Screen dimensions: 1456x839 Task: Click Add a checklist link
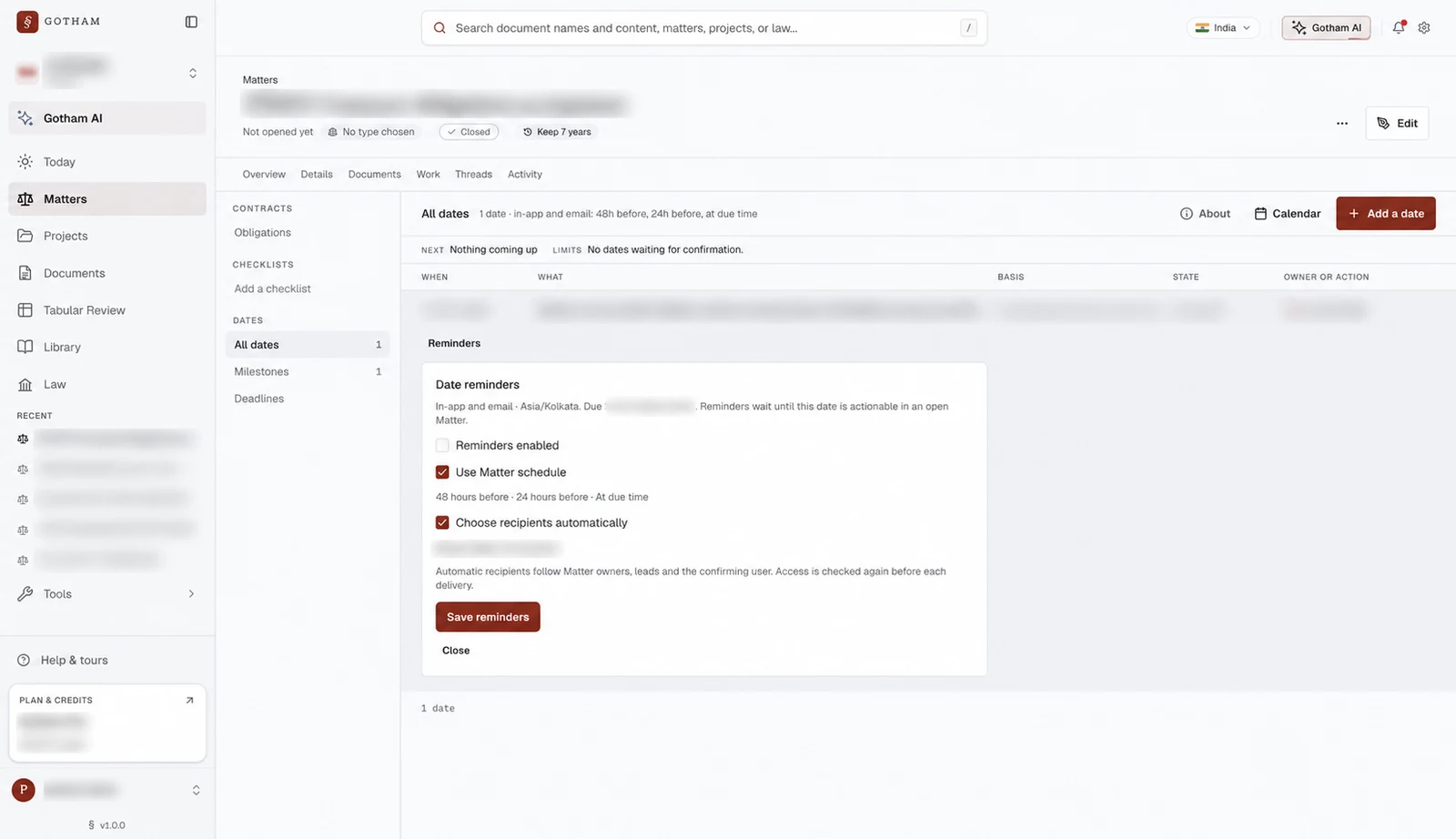272,288
